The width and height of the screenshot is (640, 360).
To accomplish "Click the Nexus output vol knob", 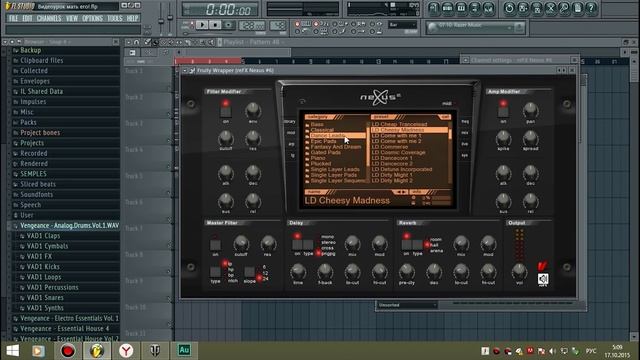I will click(519, 271).
